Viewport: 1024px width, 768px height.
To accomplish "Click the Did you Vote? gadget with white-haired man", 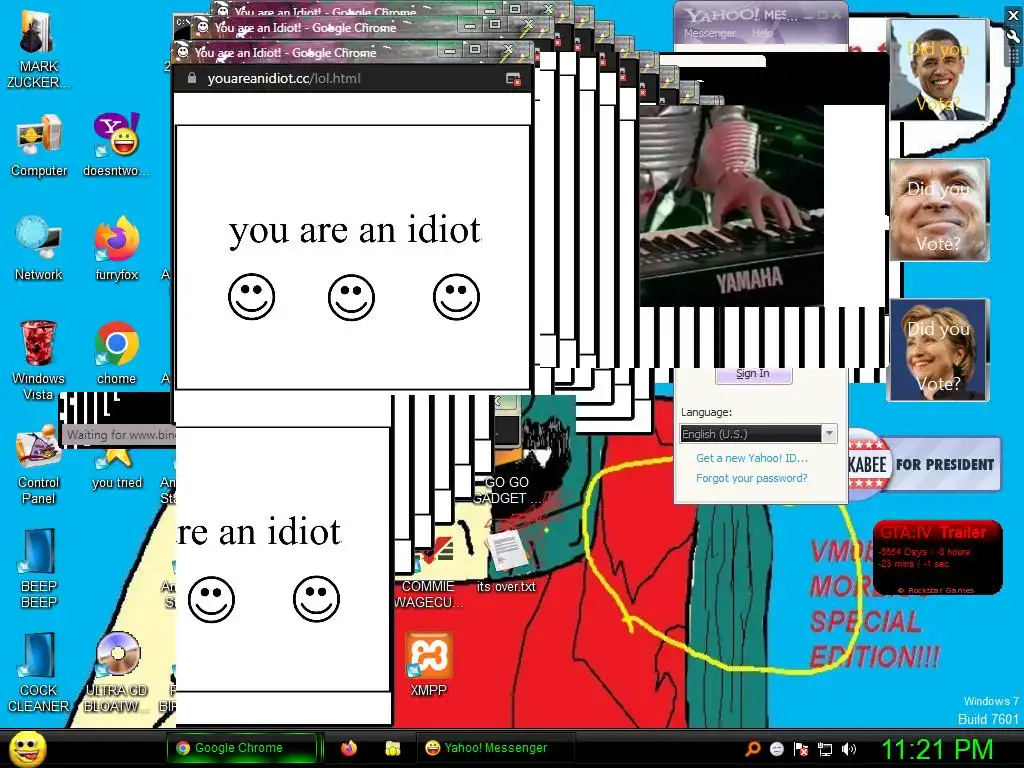I will [x=939, y=210].
